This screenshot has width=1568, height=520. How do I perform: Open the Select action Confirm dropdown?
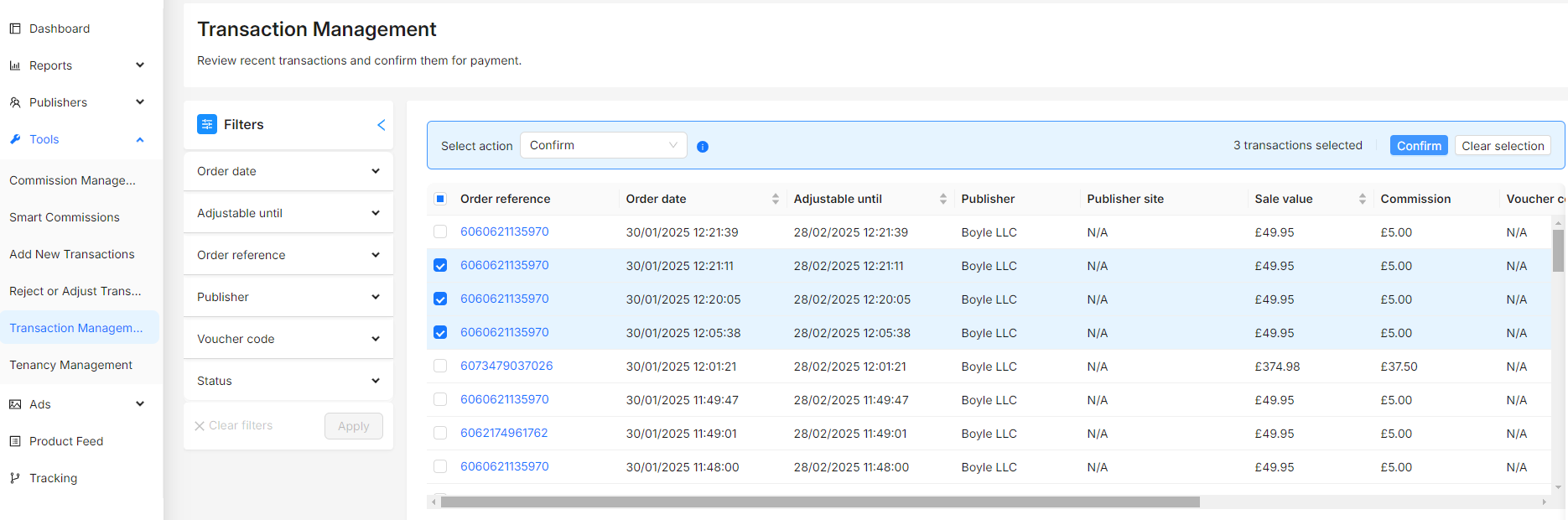(603, 145)
